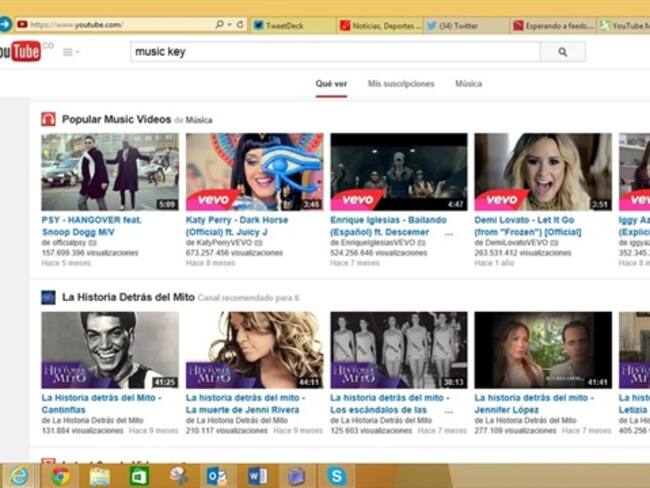
Task: Open Outlook from the taskbar
Action: pos(217,476)
